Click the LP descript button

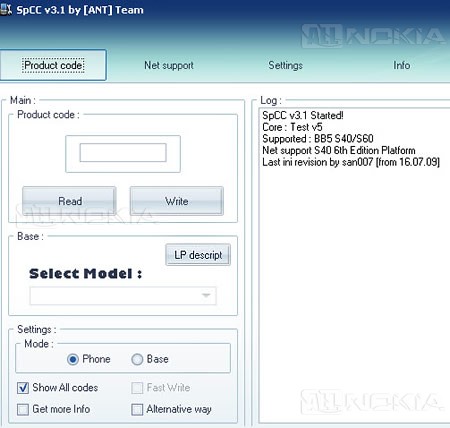[x=198, y=255]
